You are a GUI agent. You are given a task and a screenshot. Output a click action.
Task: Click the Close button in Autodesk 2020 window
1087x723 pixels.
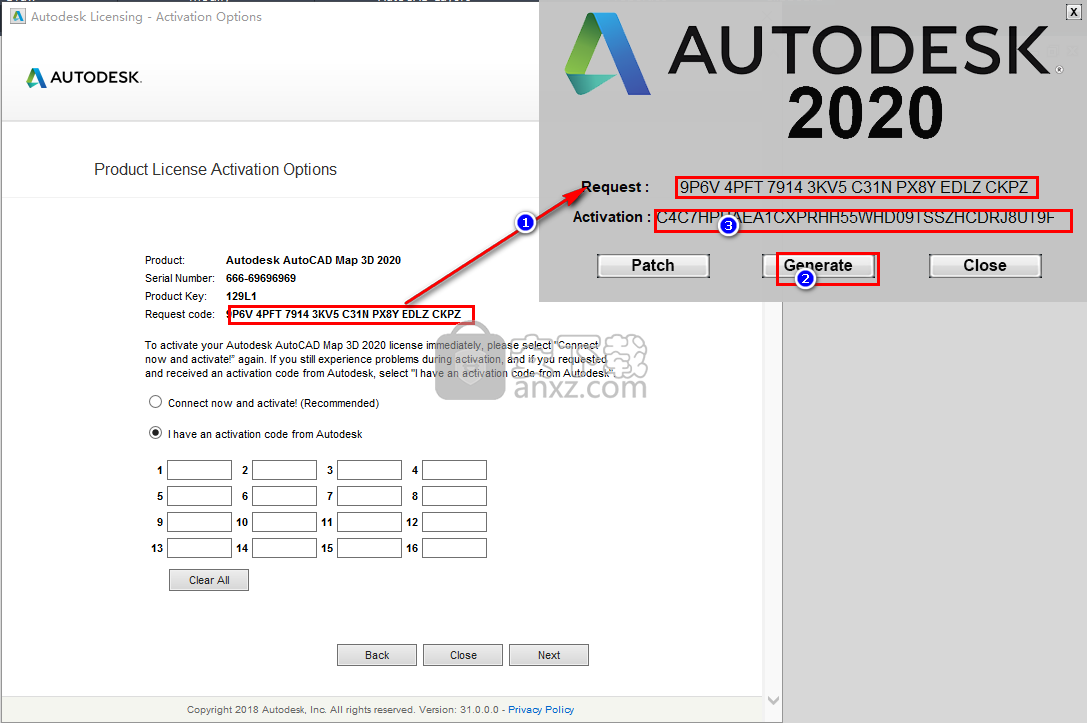pyautogui.click(x=985, y=265)
